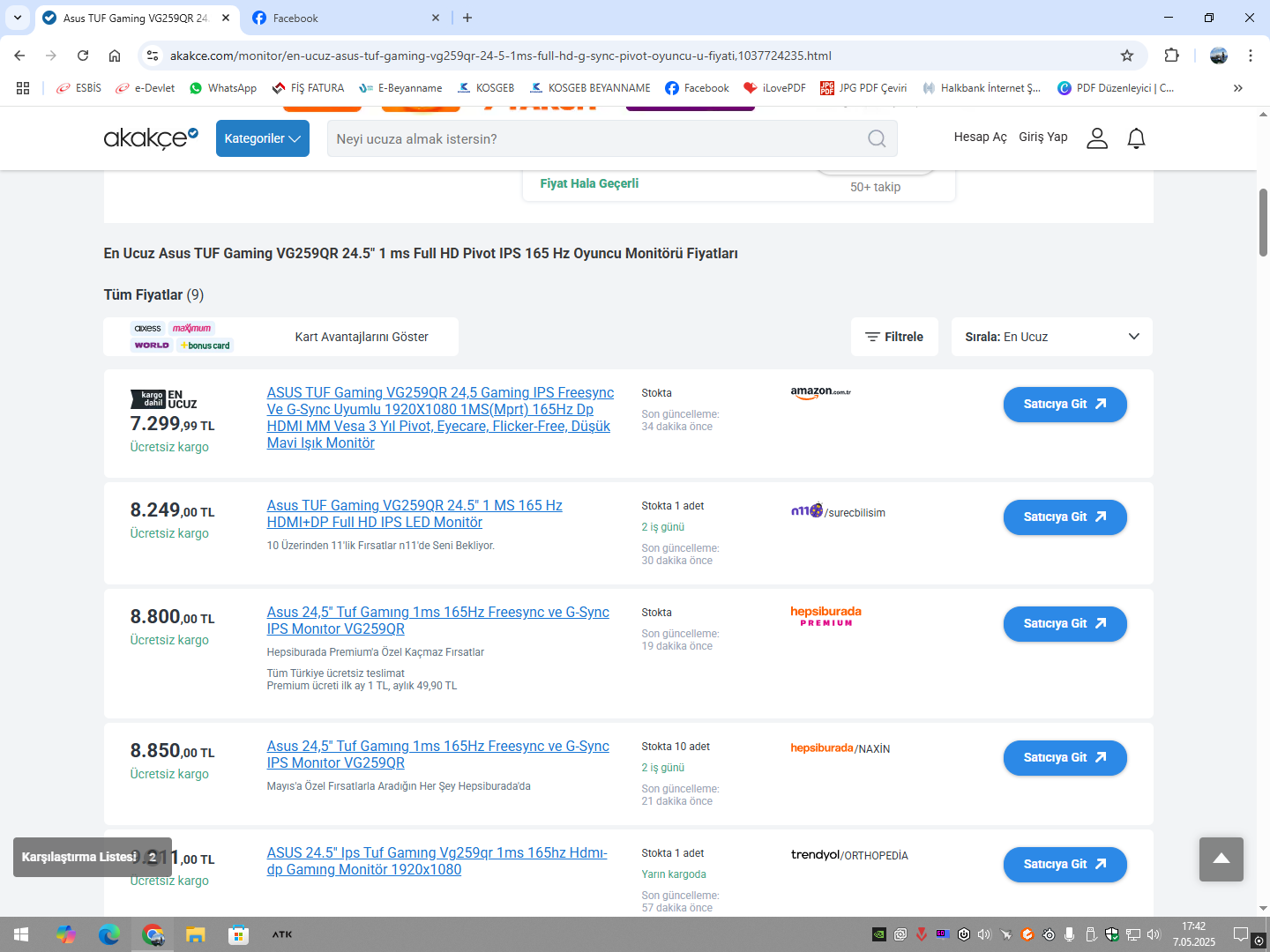This screenshot has height=952, width=1270.
Task: Click the amazon.com.tr seller logo
Action: (821, 393)
